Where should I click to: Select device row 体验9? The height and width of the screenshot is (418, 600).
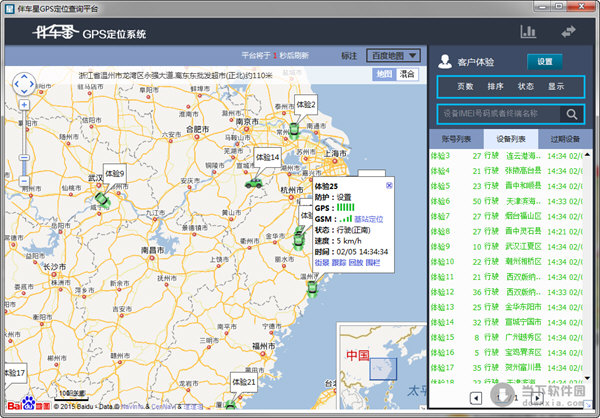click(x=506, y=247)
